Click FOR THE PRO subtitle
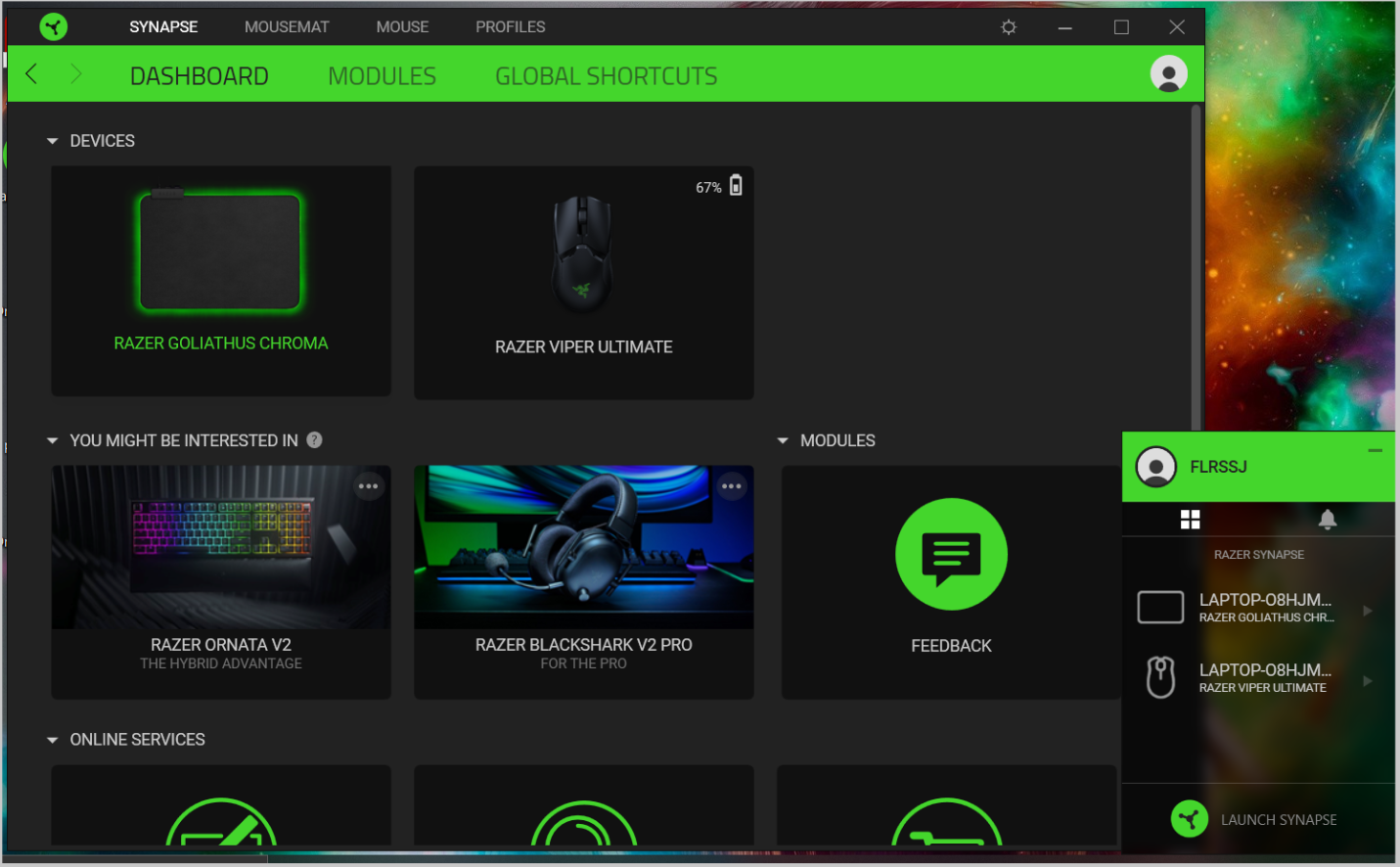Screen dimensions: 1400x867 pyautogui.click(x=584, y=663)
